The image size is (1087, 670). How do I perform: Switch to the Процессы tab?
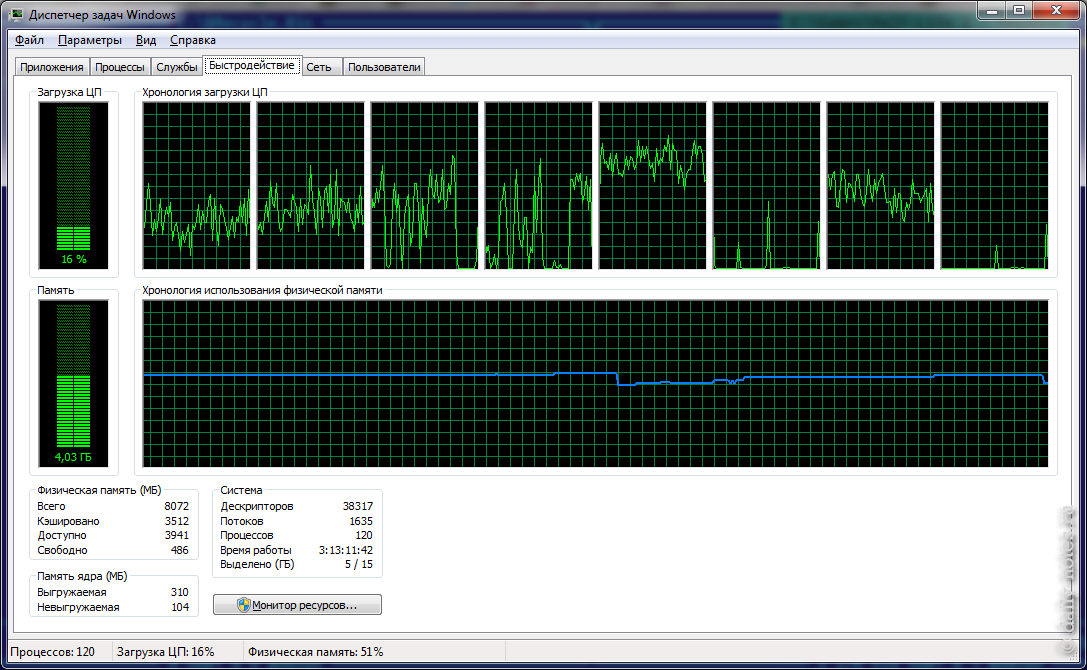pos(119,67)
